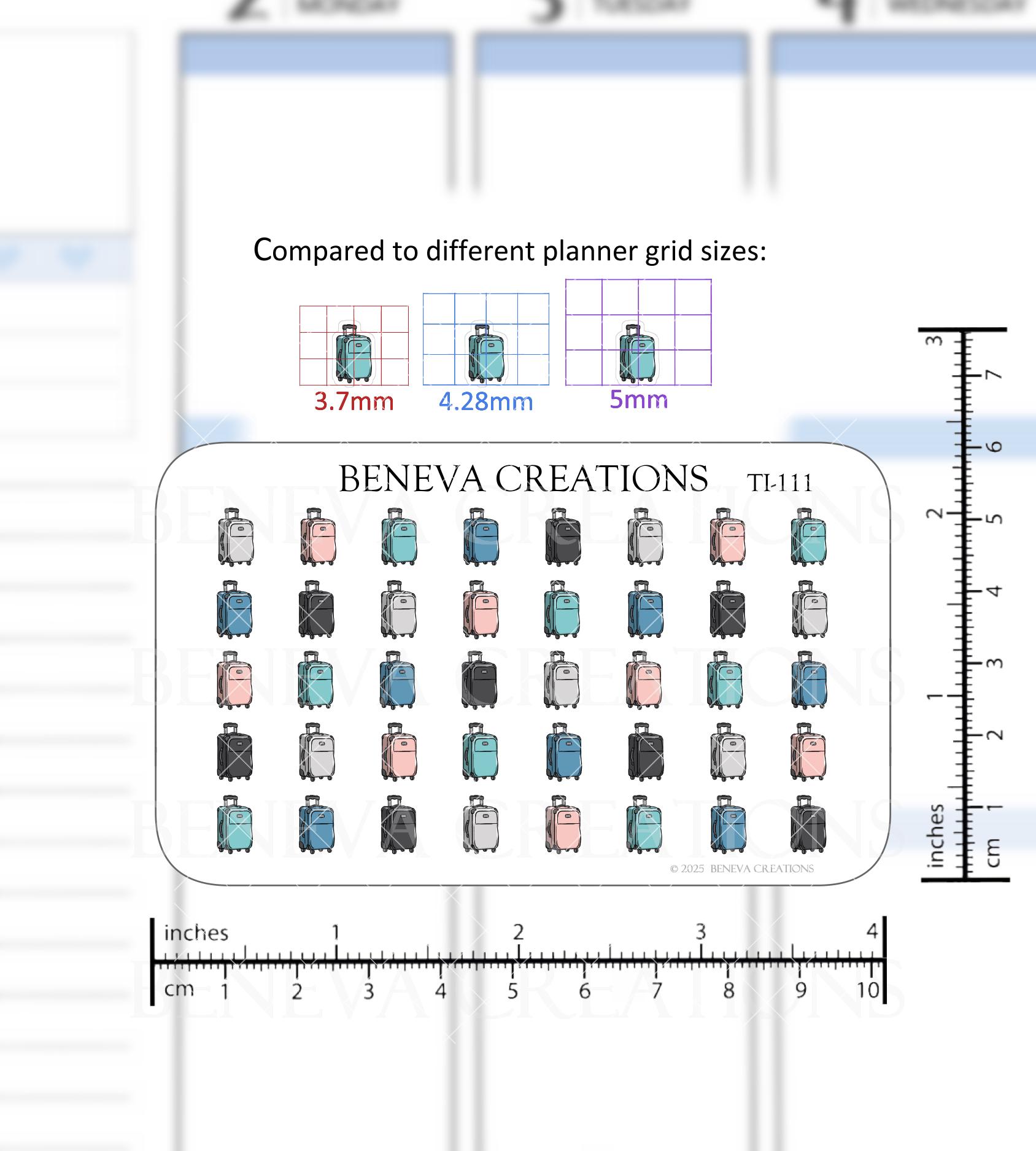This screenshot has width=1036, height=1151.
Task: Click the black suitcase ending the bottom sticker row
Action: click(x=808, y=824)
